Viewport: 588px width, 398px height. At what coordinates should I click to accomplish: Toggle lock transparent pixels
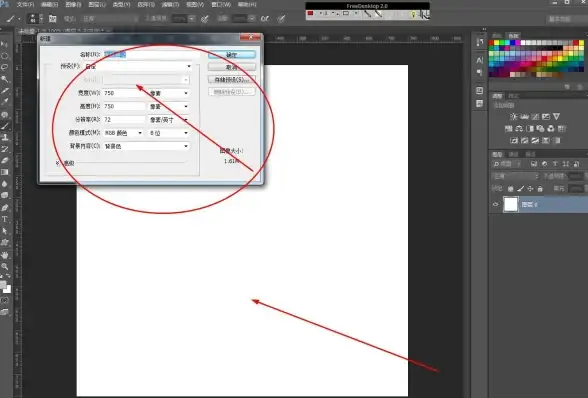[510, 189]
